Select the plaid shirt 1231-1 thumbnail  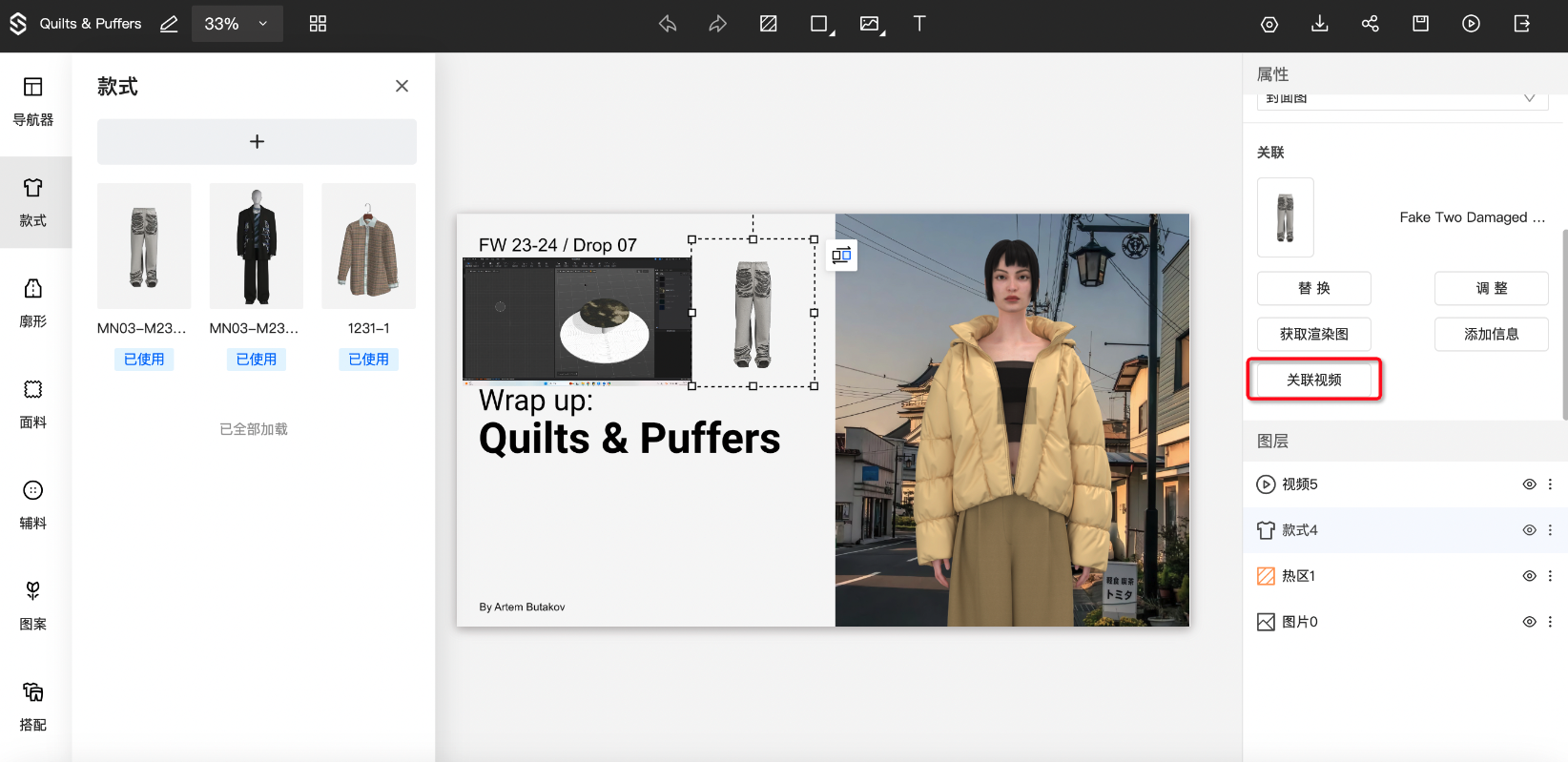coord(368,246)
